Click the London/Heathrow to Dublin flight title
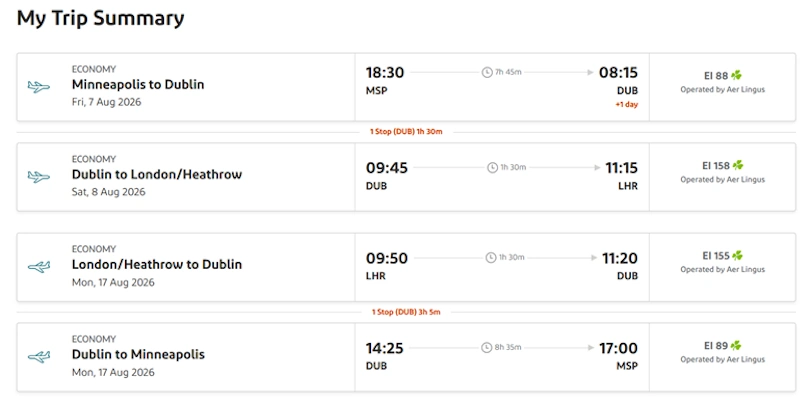This screenshot has height=403, width=811. coord(157,265)
